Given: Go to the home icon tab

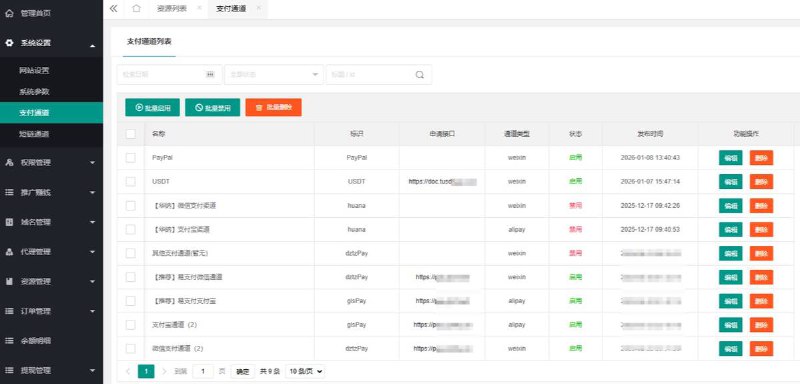Looking at the screenshot, I should (x=136, y=8).
